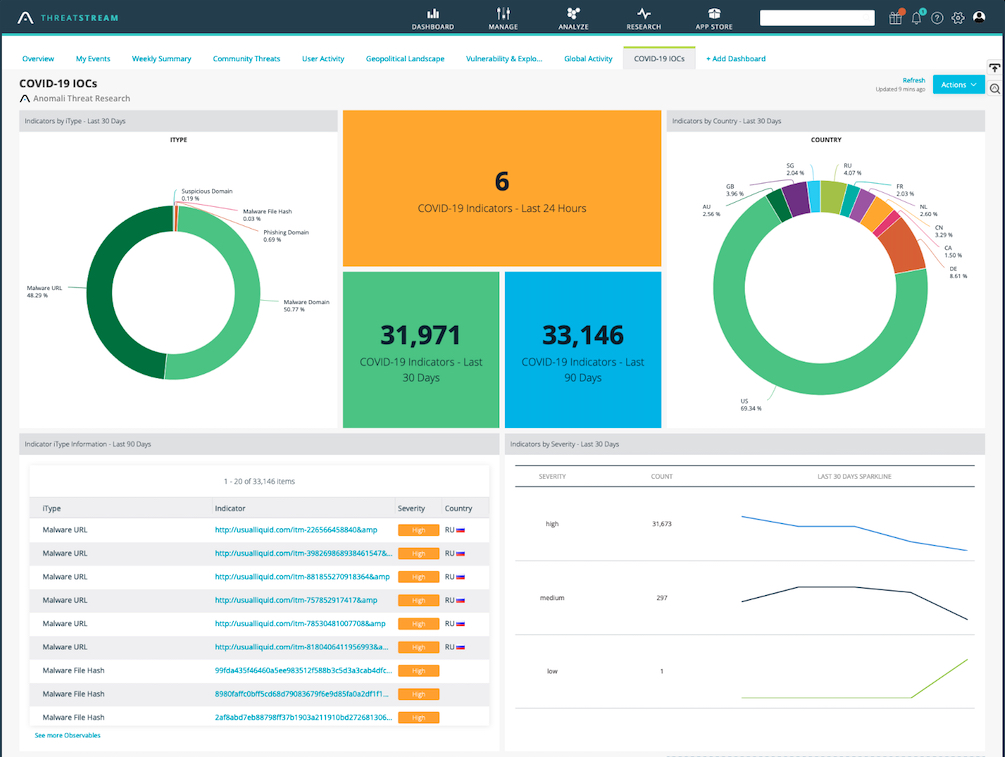This screenshot has height=757, width=1005.
Task: Click the Refresh link
Action: (913, 80)
